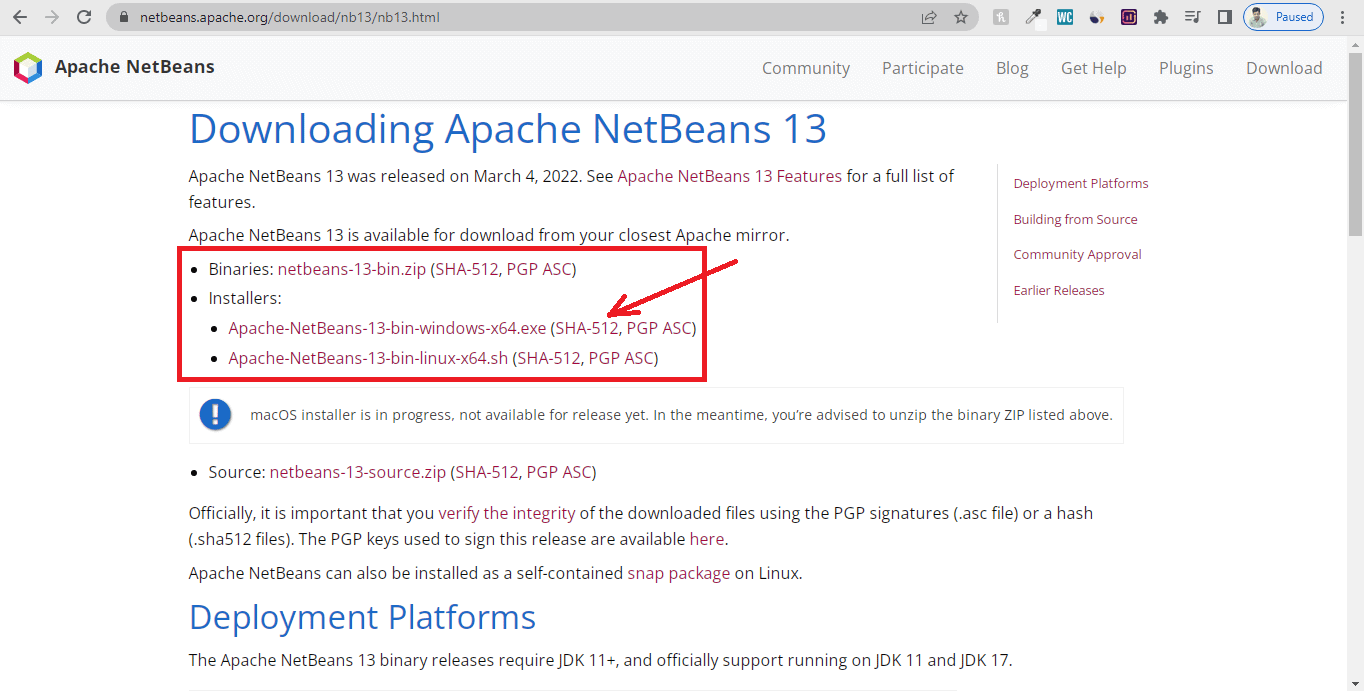
Task: Open PGP ASC link for netbeans-13-bin.zip
Action: 539,269
